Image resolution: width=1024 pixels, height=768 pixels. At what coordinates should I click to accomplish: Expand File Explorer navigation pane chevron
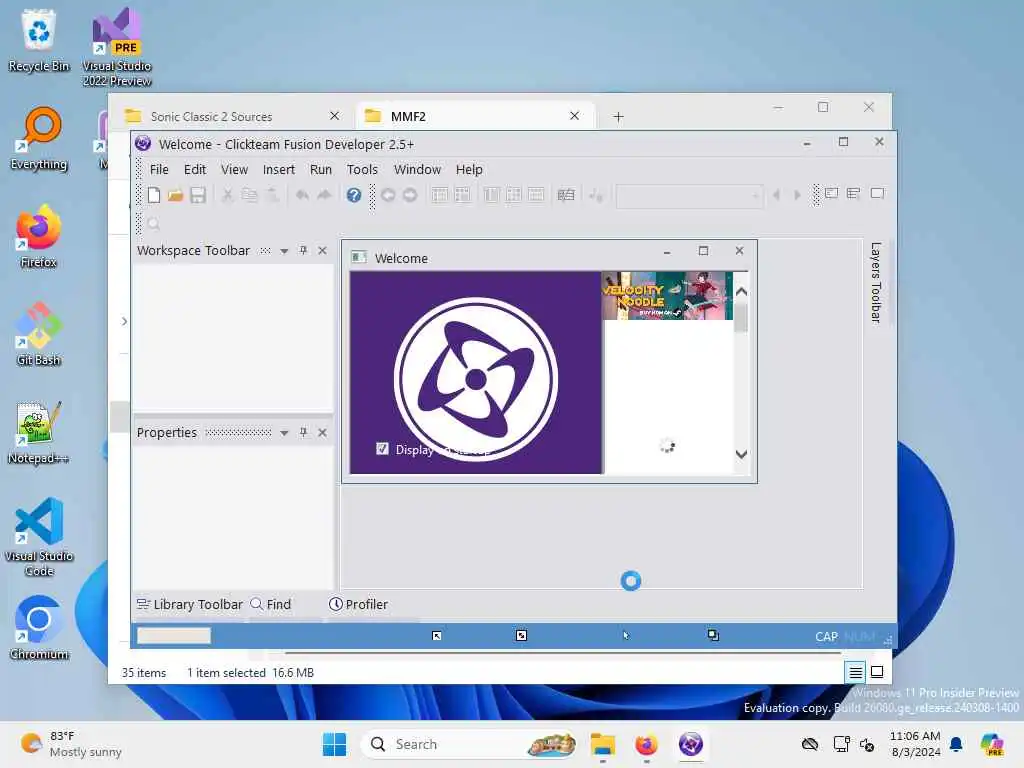point(124,321)
